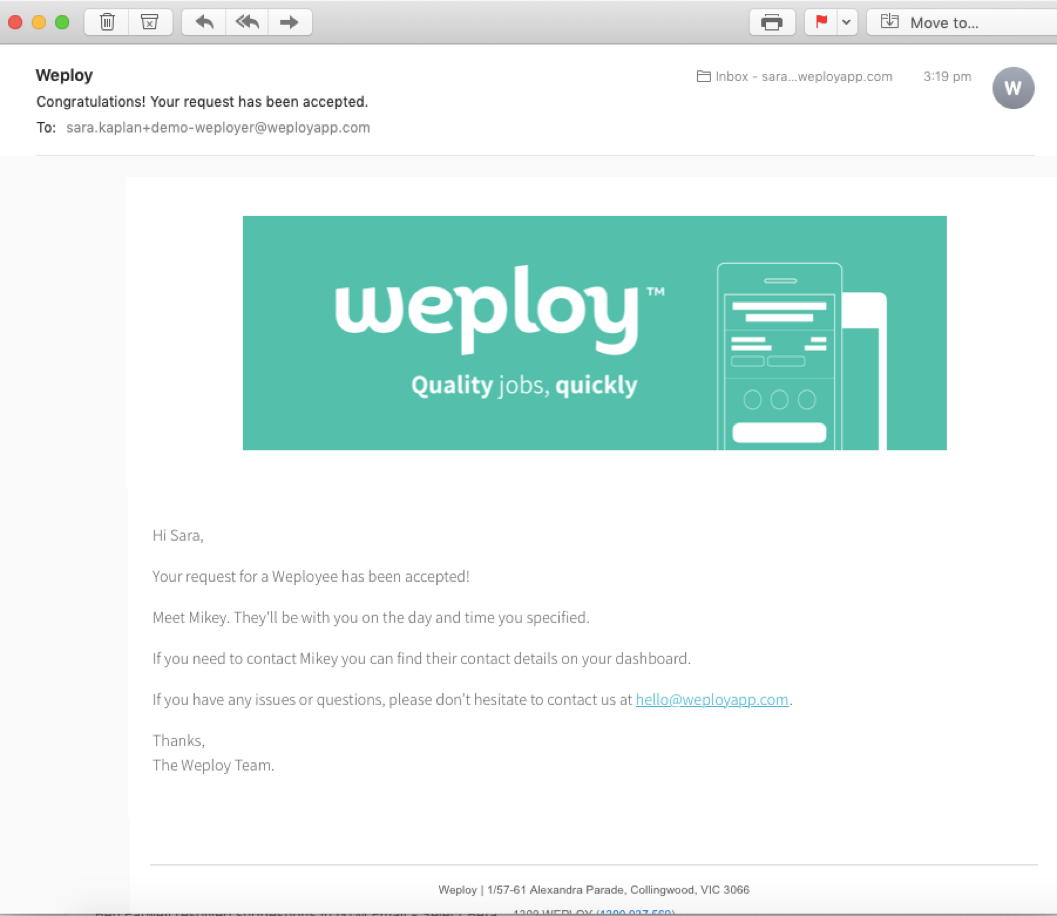
Task: Click the 3:19 pm timestamp
Action: 947,76
